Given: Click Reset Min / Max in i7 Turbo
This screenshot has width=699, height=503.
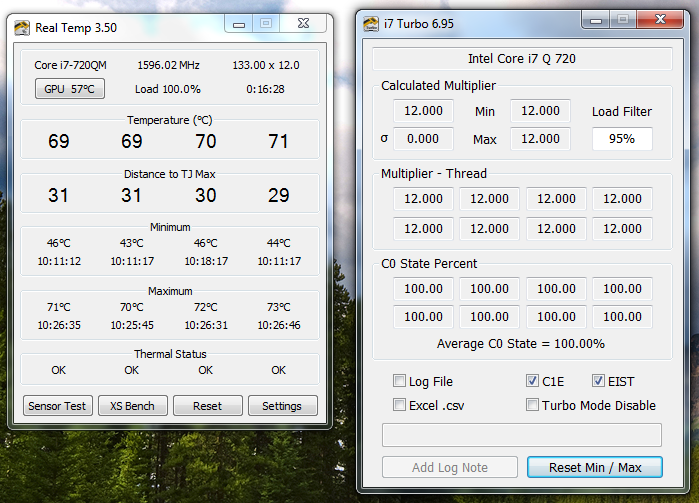Looking at the screenshot, I should coord(595,467).
